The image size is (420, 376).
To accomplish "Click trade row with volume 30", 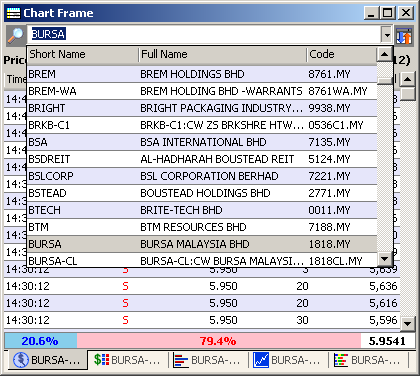I will [x=202, y=320].
